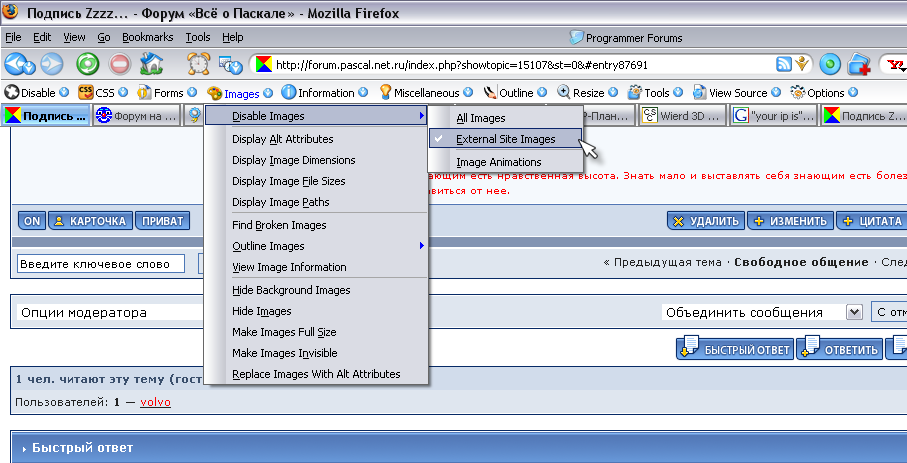Go to the Home page icon

coord(152,64)
